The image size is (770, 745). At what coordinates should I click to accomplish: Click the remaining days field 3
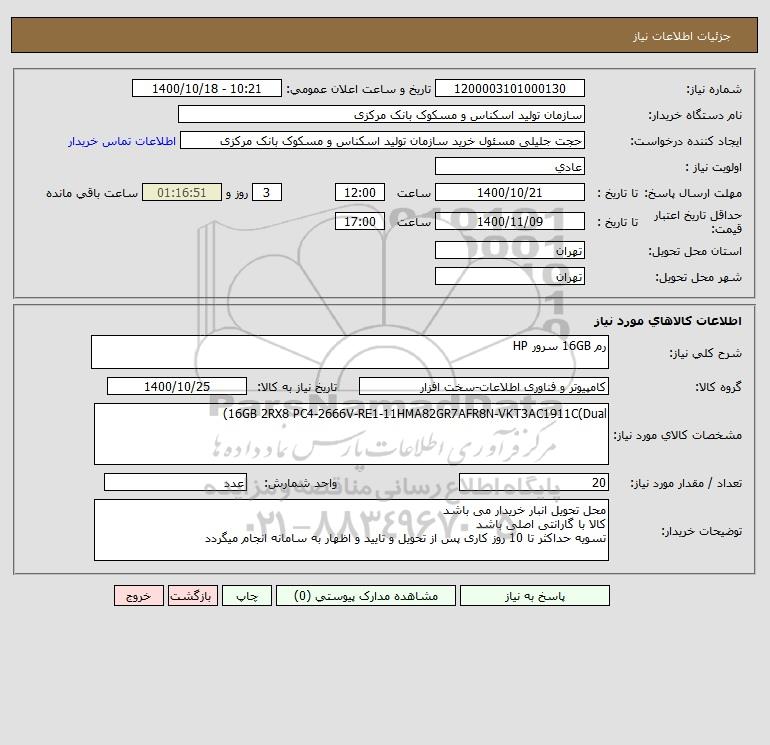tap(267, 193)
